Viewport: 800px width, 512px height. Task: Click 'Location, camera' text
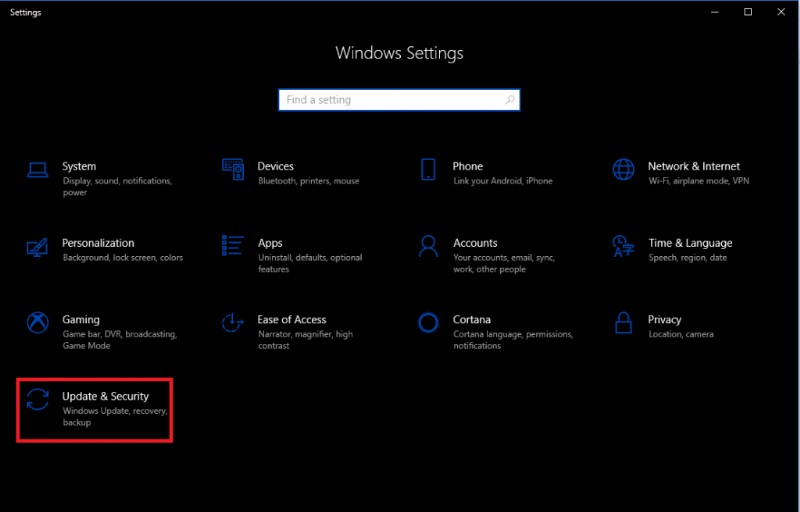[681, 335]
